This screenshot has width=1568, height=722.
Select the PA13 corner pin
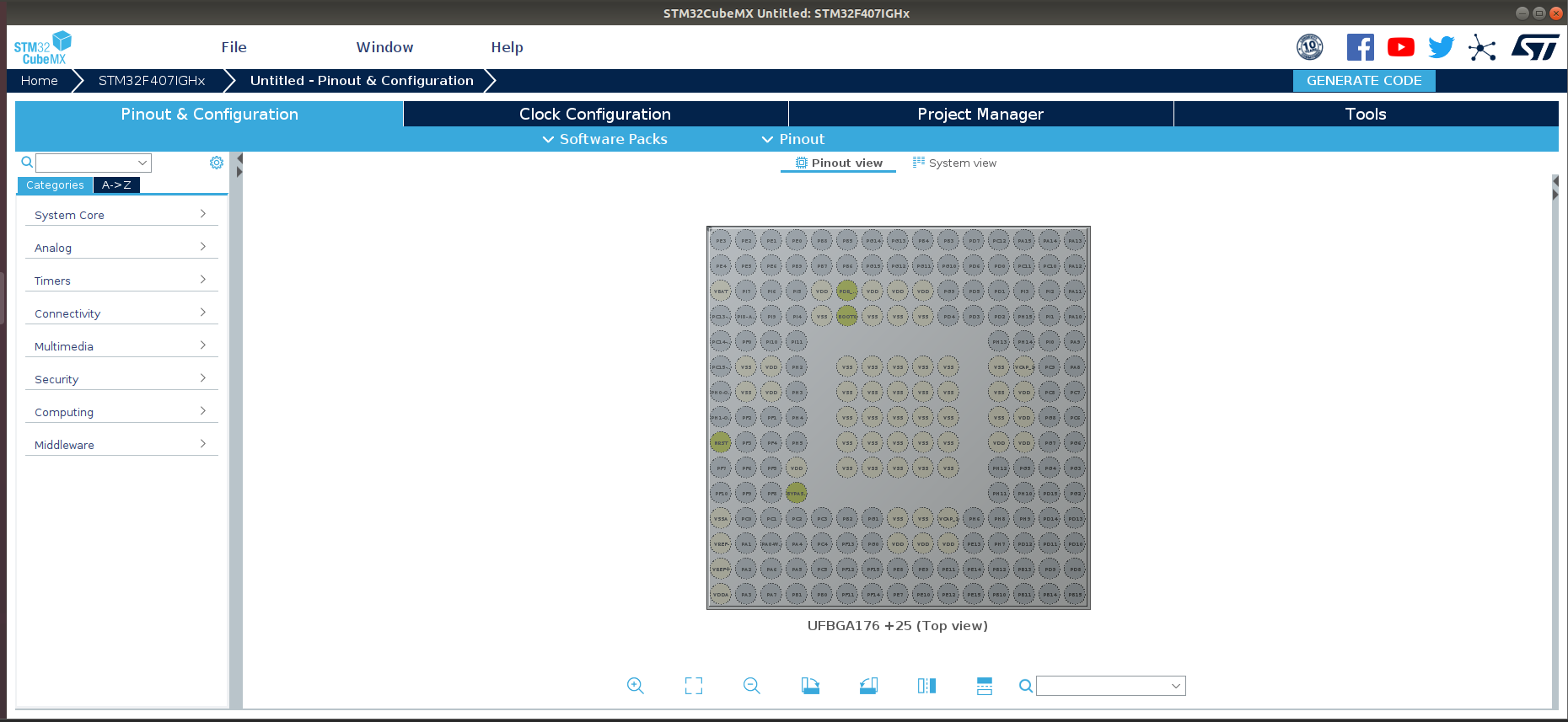point(1075,241)
